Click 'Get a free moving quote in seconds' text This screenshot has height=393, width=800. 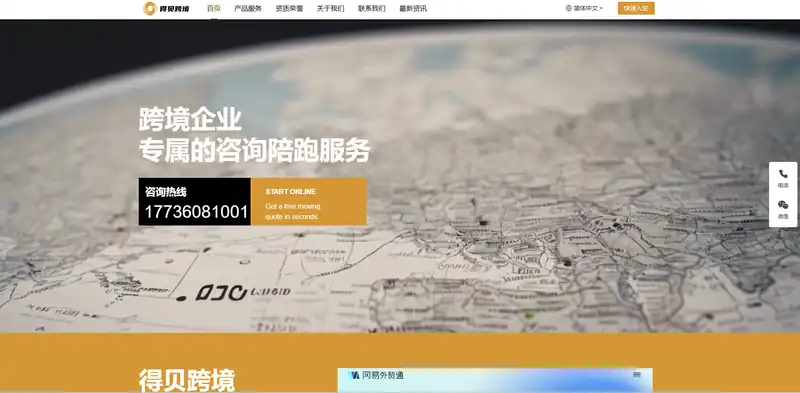tap(293, 212)
